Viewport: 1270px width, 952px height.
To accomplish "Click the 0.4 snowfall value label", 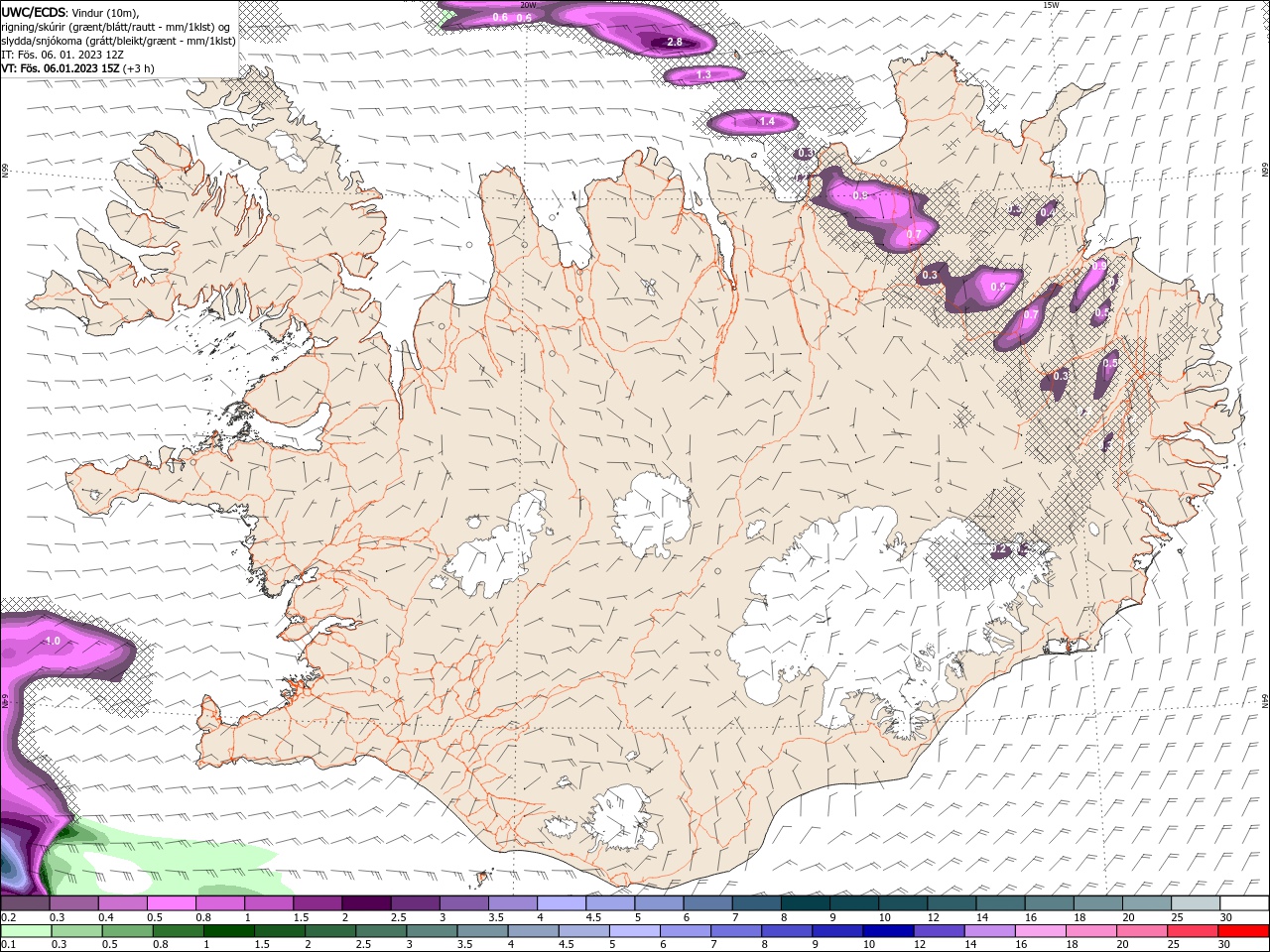I will tap(1047, 212).
